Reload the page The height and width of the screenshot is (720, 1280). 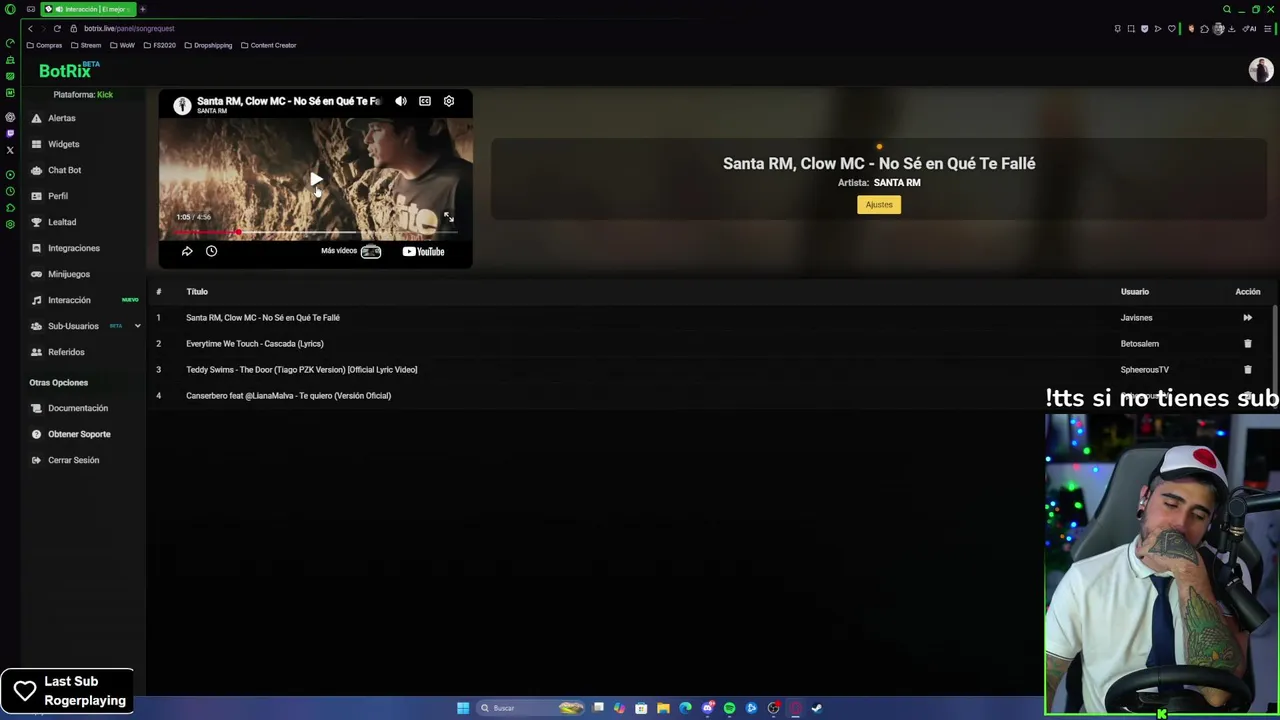click(57, 29)
